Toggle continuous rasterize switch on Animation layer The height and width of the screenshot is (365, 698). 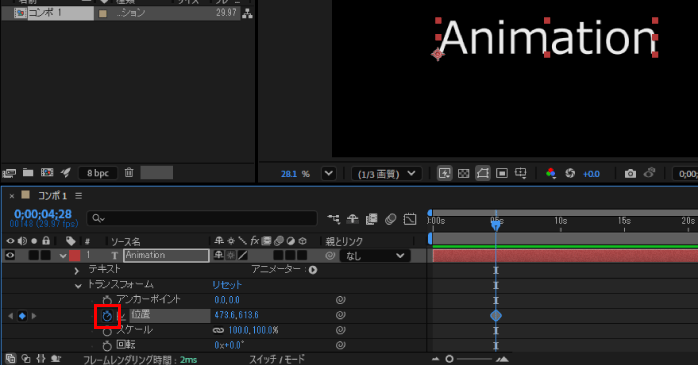pyautogui.click(x=231, y=256)
